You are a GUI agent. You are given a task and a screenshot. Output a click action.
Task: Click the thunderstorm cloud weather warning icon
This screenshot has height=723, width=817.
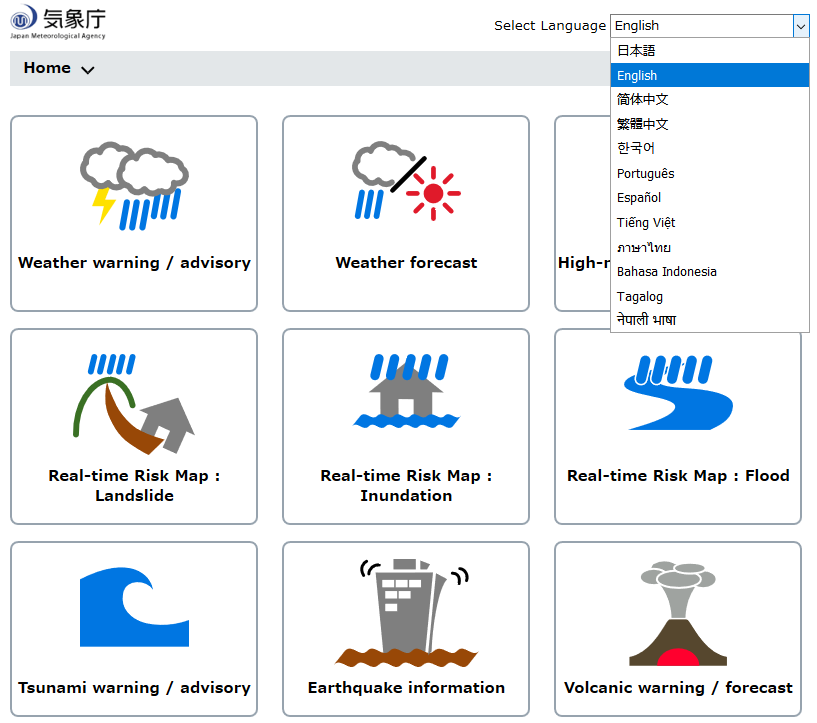pyautogui.click(x=134, y=187)
